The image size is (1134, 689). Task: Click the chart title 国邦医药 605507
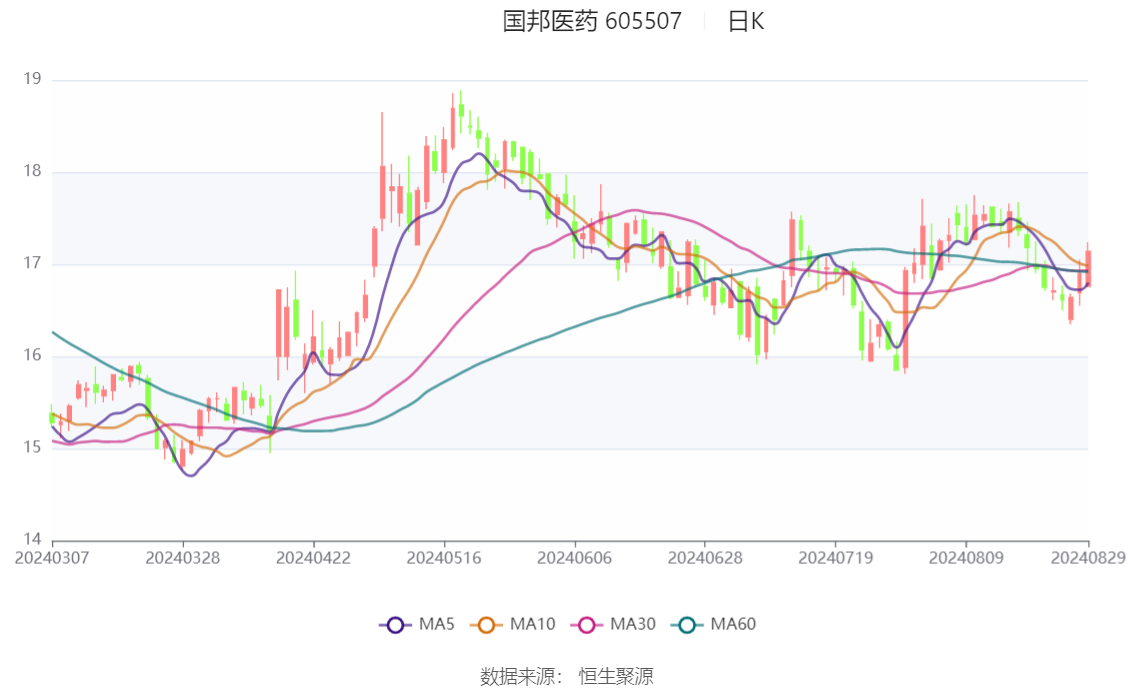(x=592, y=21)
